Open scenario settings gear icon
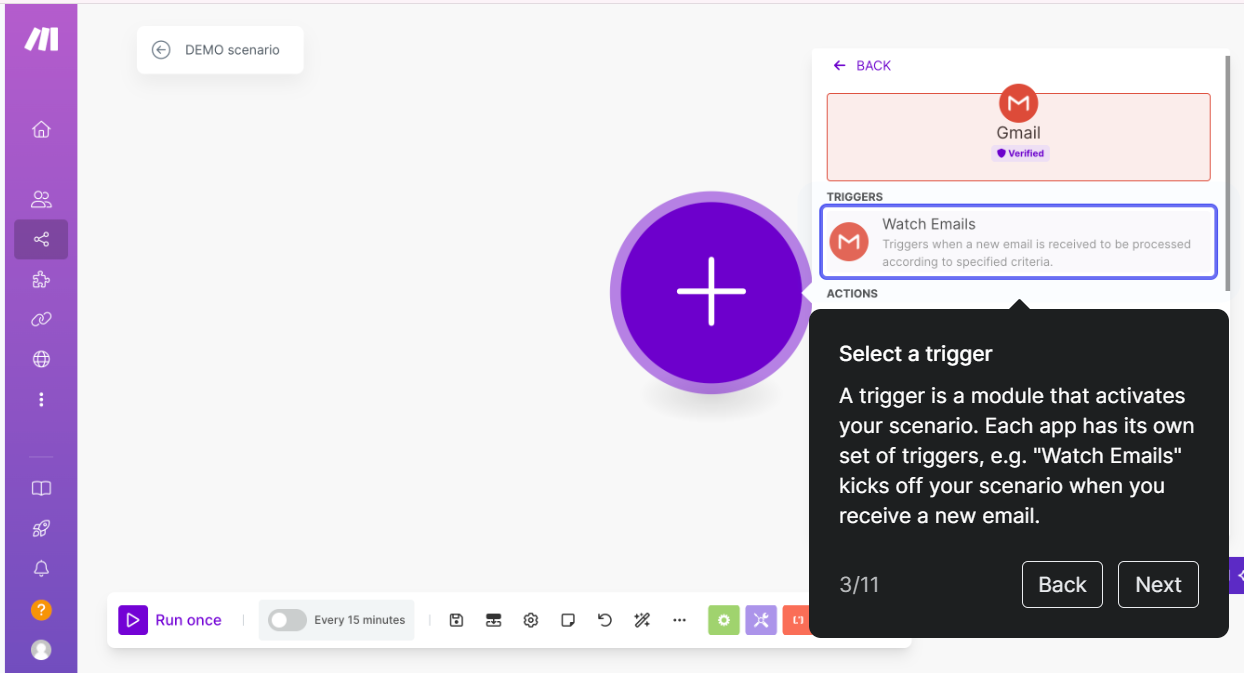Image resolution: width=1244 pixels, height=673 pixels. coord(531,620)
